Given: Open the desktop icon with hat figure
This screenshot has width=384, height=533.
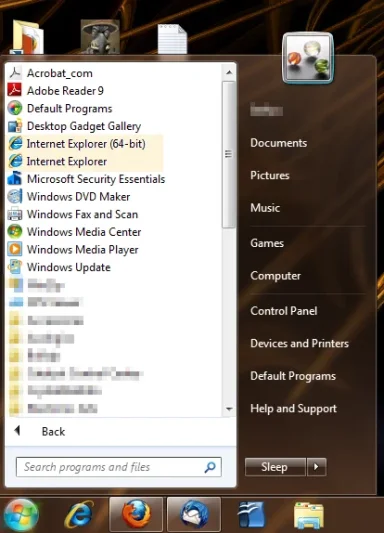Looking at the screenshot, I should (100, 37).
